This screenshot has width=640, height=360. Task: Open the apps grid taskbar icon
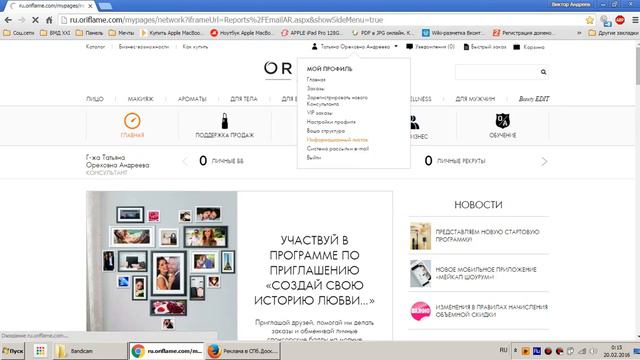pos(40,351)
